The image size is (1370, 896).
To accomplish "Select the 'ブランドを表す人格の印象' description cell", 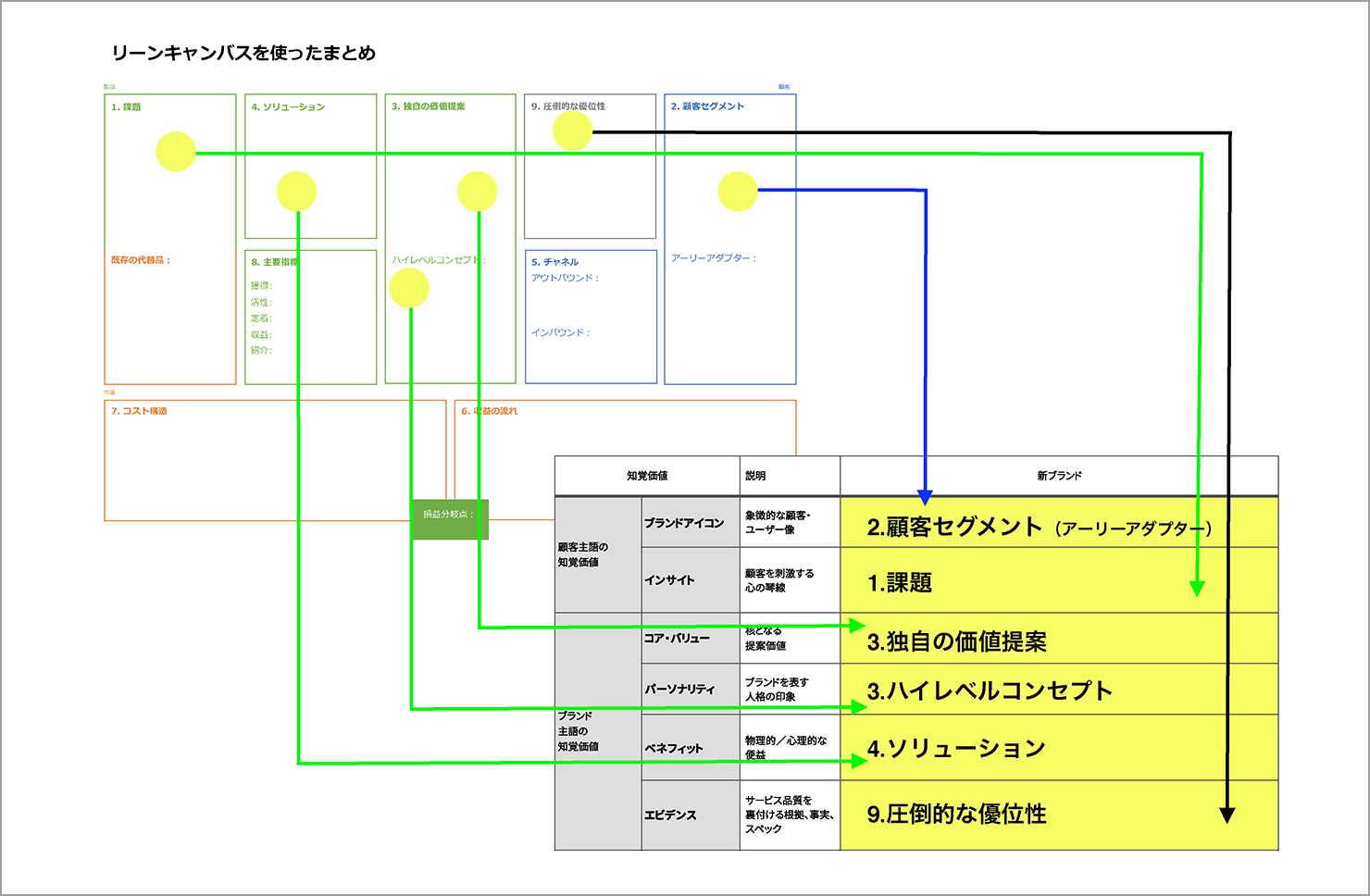I will point(790,690).
